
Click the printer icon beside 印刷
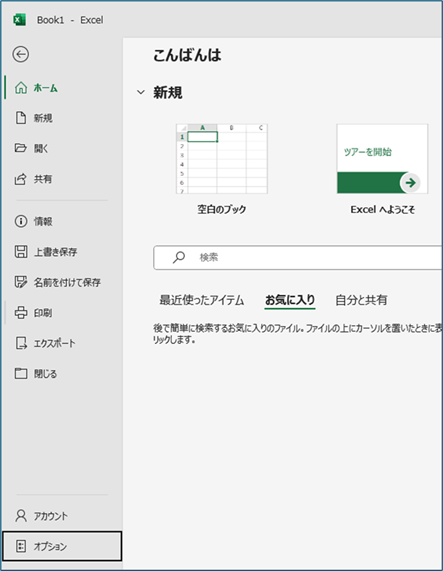pos(21,312)
